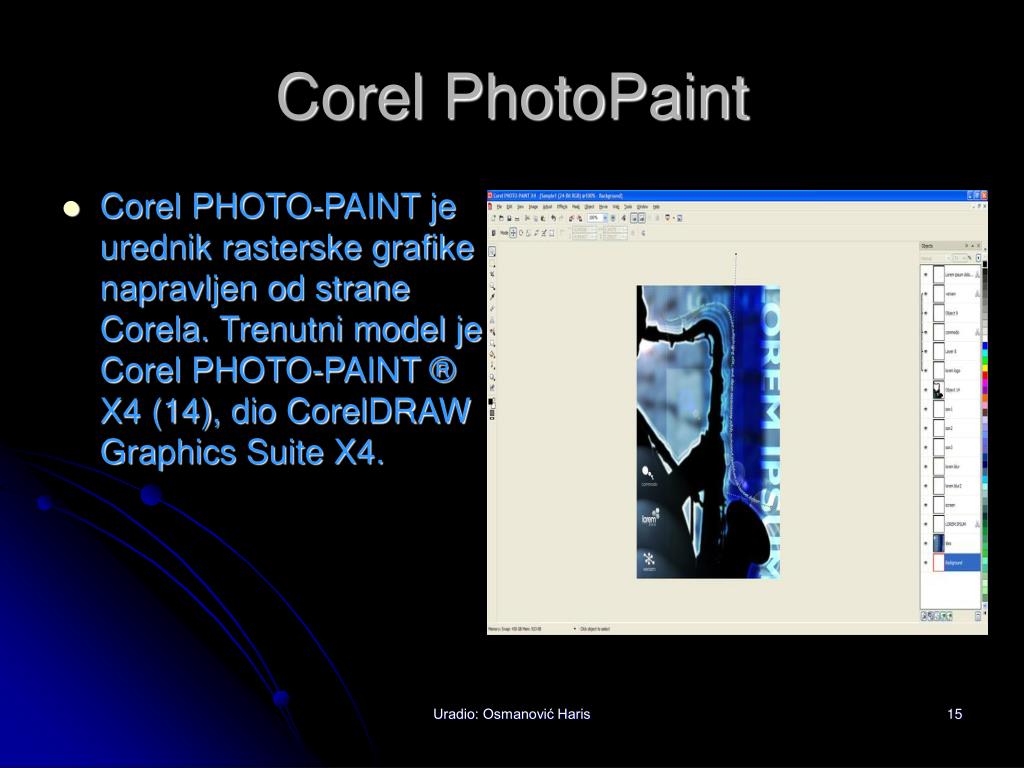
Task: Select the Zoom magnifier tool
Action: (492, 286)
